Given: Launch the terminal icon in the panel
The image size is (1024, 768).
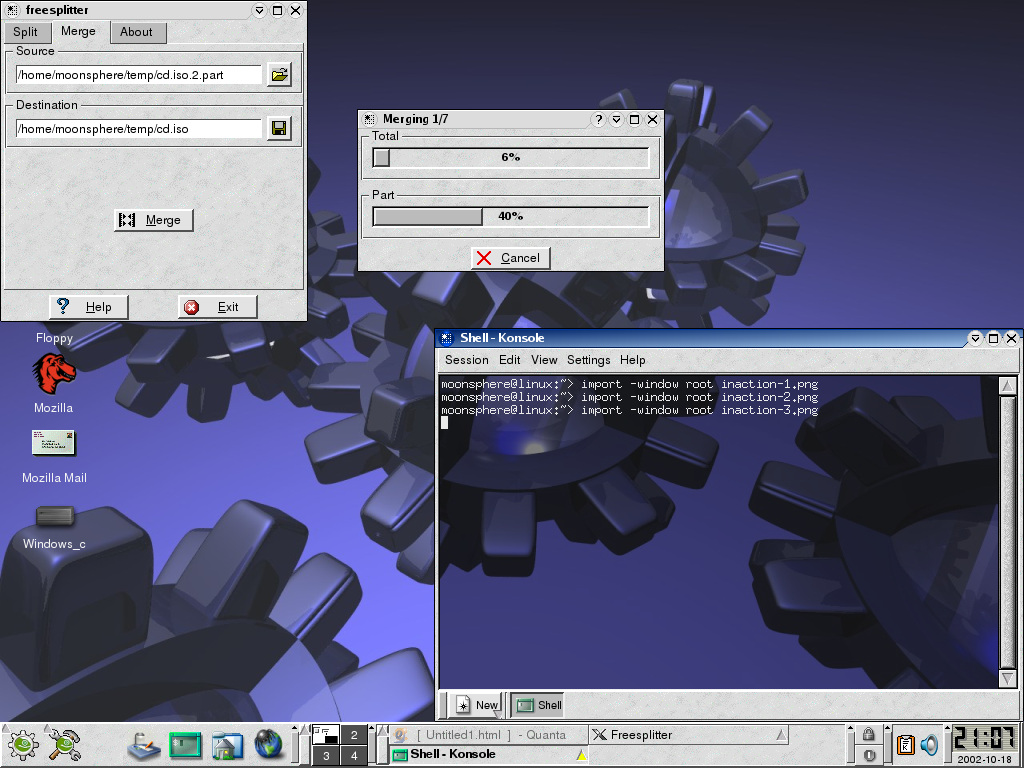Looking at the screenshot, I should pos(185,745).
